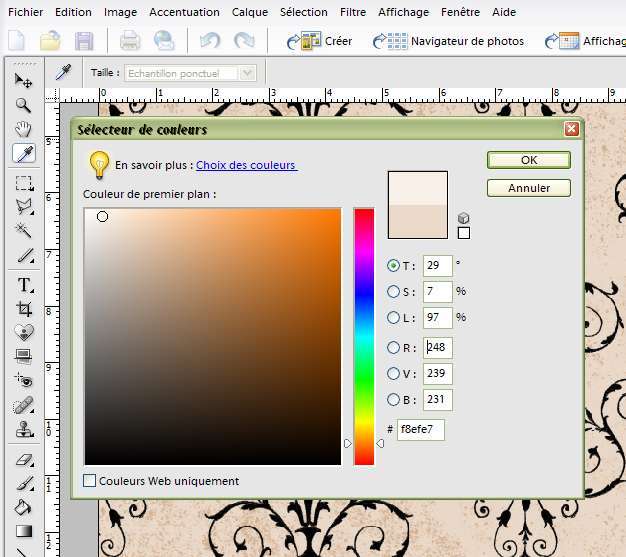Select the Gradient tool
The height and width of the screenshot is (557, 626).
point(24,531)
